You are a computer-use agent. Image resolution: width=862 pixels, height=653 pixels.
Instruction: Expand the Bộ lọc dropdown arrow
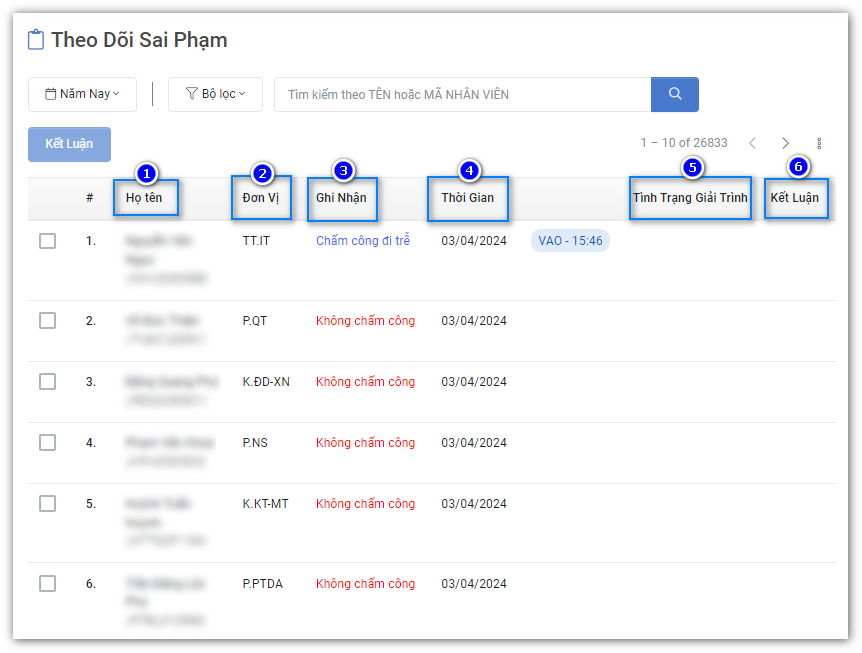pos(242,94)
